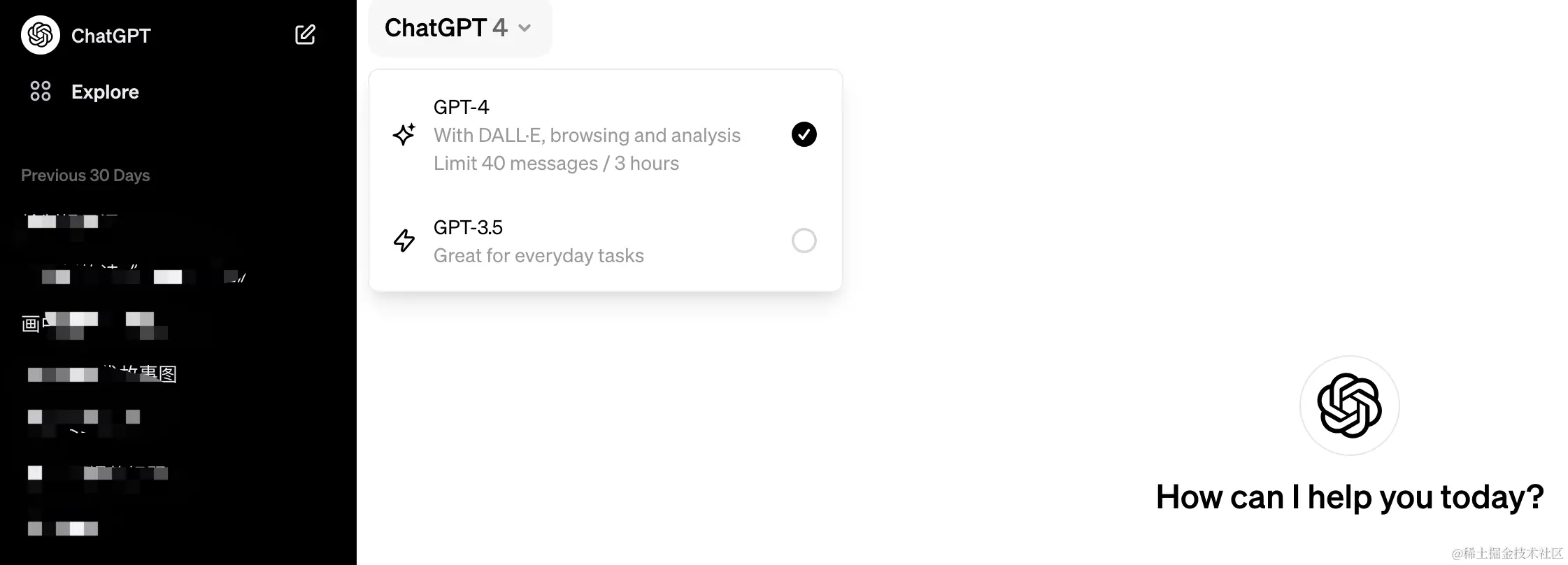1568x565 pixels.
Task: Open the ChatGPT 4 model selector
Action: pyautogui.click(x=459, y=28)
